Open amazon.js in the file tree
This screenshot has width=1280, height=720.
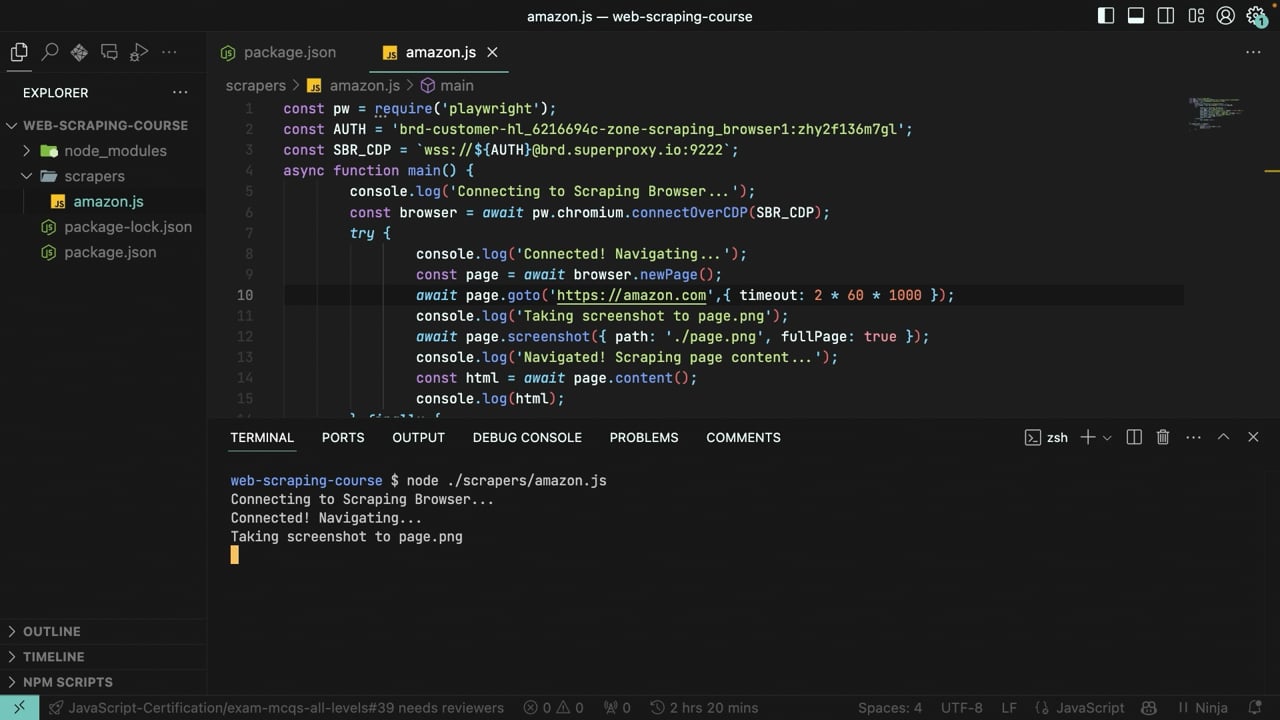(104, 201)
